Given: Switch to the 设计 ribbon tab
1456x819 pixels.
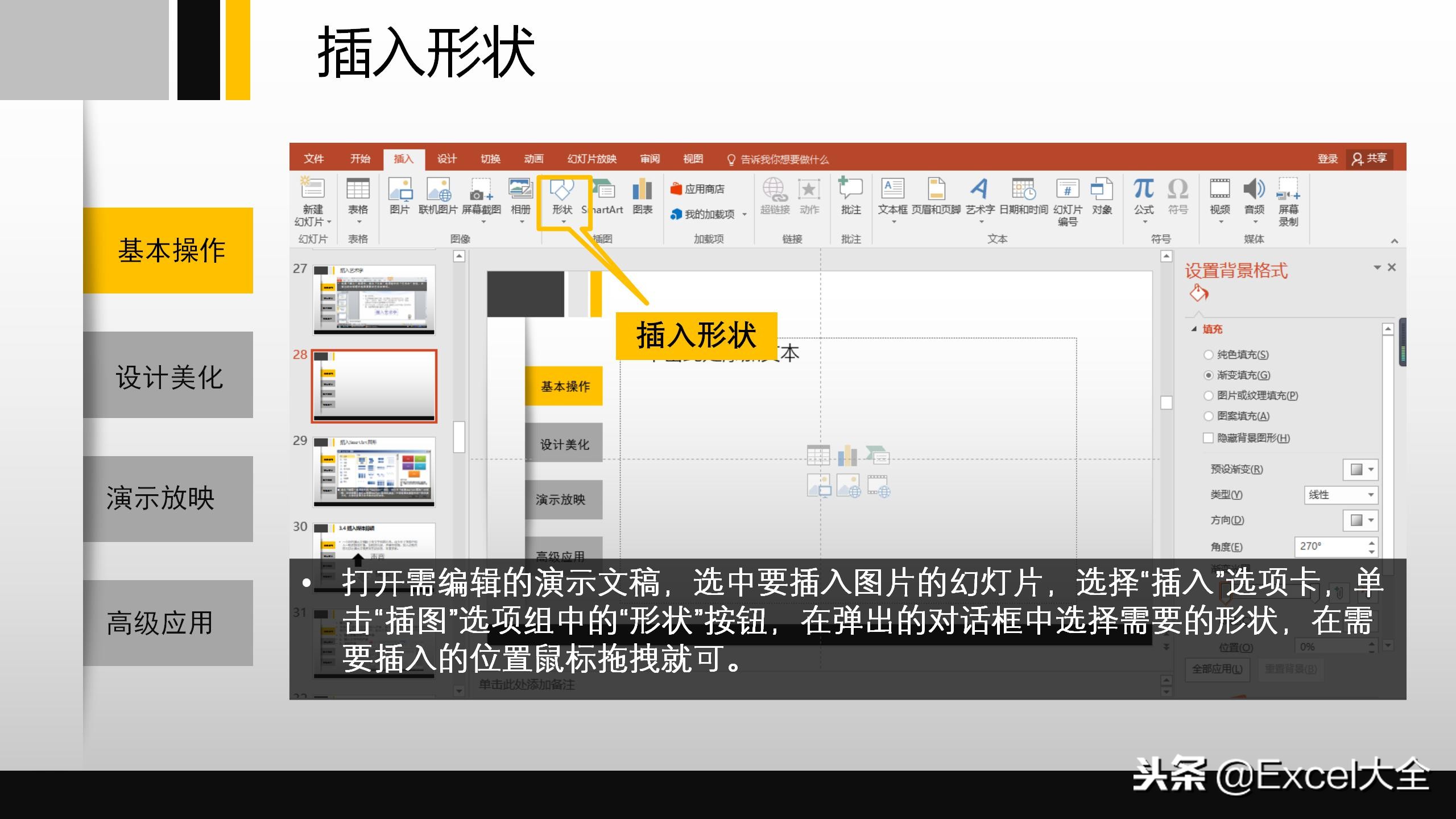Looking at the screenshot, I should [x=448, y=159].
